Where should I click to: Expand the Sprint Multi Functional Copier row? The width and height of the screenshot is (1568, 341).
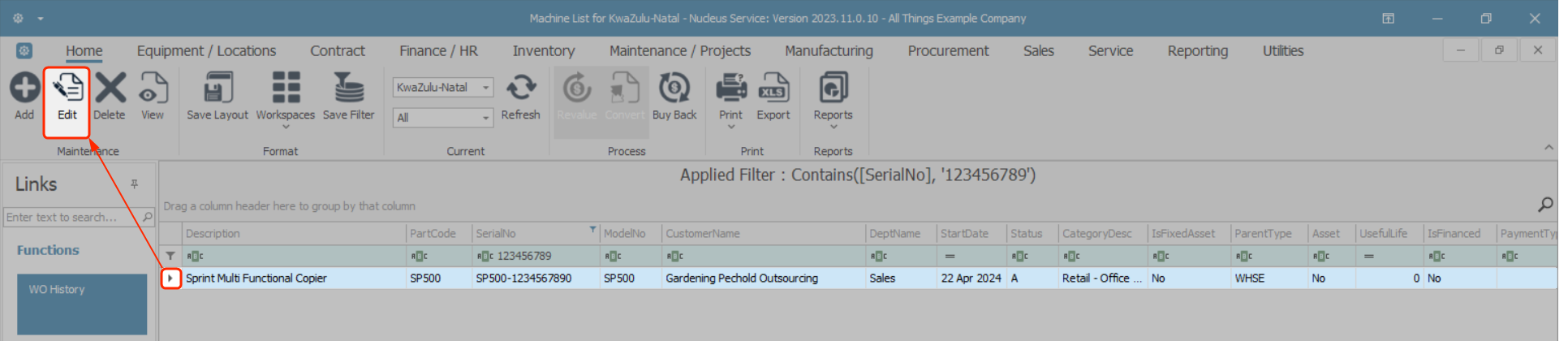click(170, 278)
